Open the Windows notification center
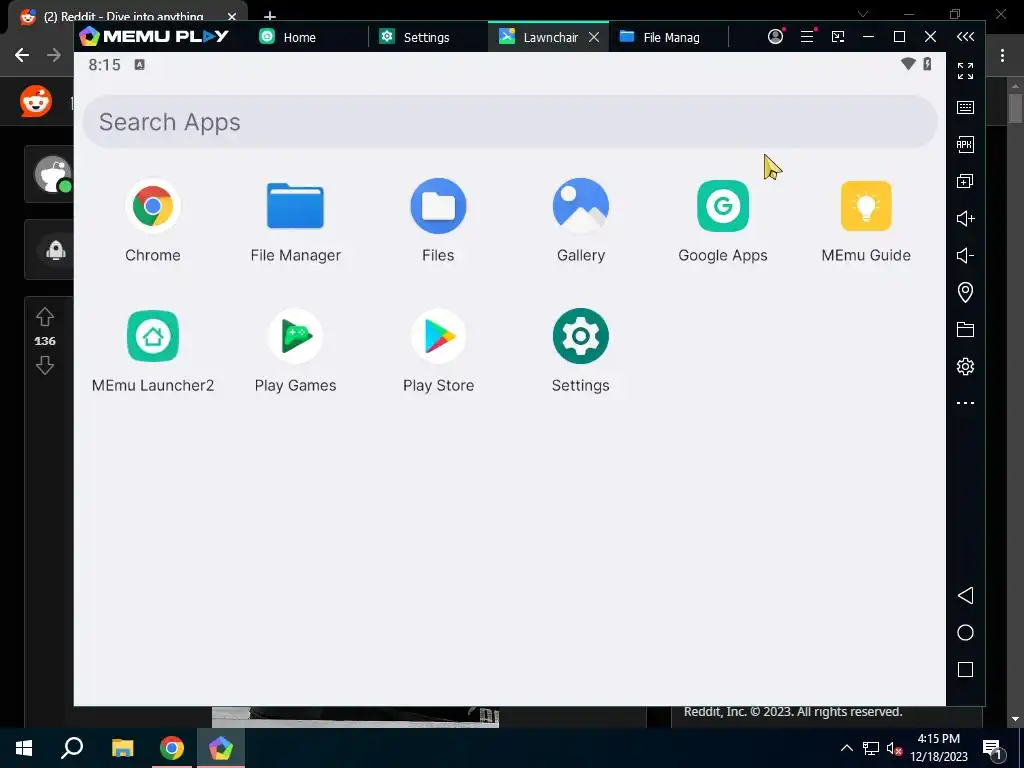The width and height of the screenshot is (1024, 768). tap(993, 749)
